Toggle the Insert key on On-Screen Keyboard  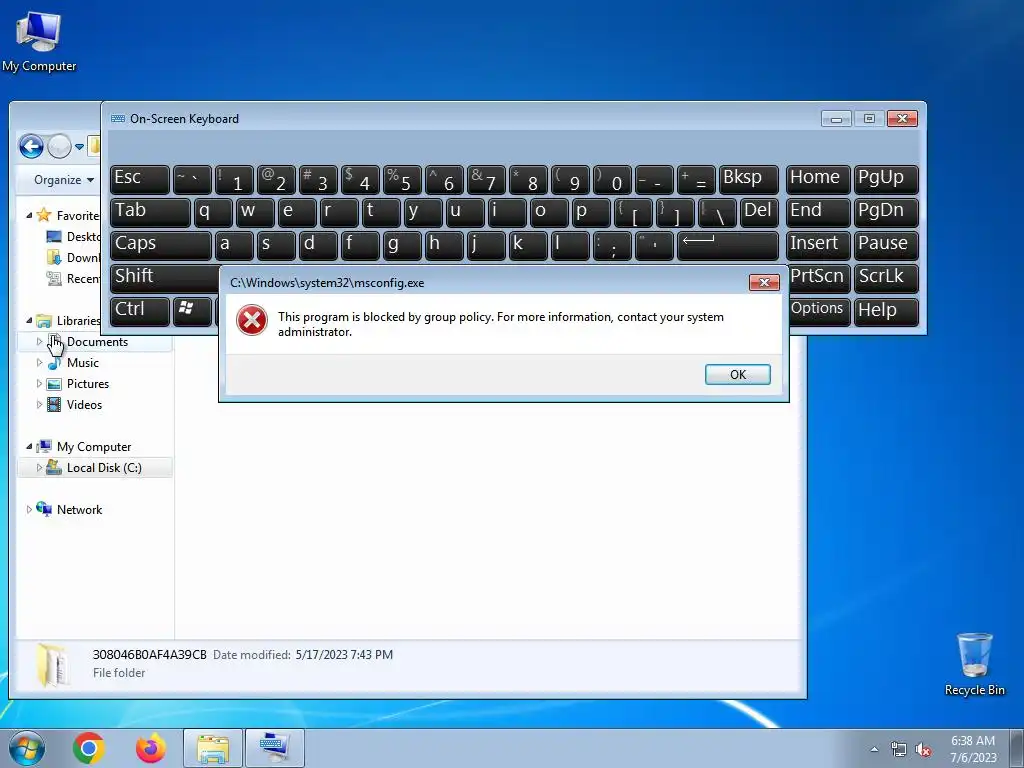818,244
